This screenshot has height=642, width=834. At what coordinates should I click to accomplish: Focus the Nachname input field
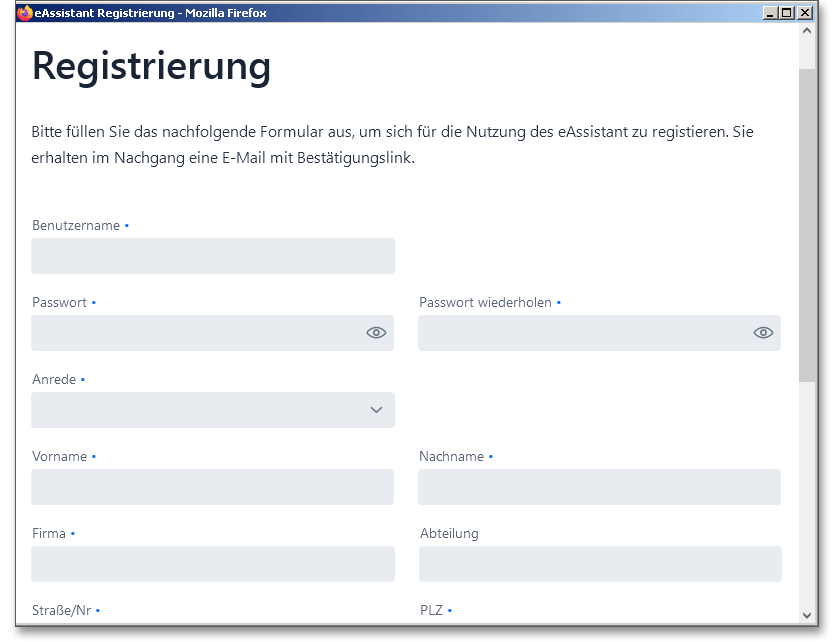coord(599,487)
